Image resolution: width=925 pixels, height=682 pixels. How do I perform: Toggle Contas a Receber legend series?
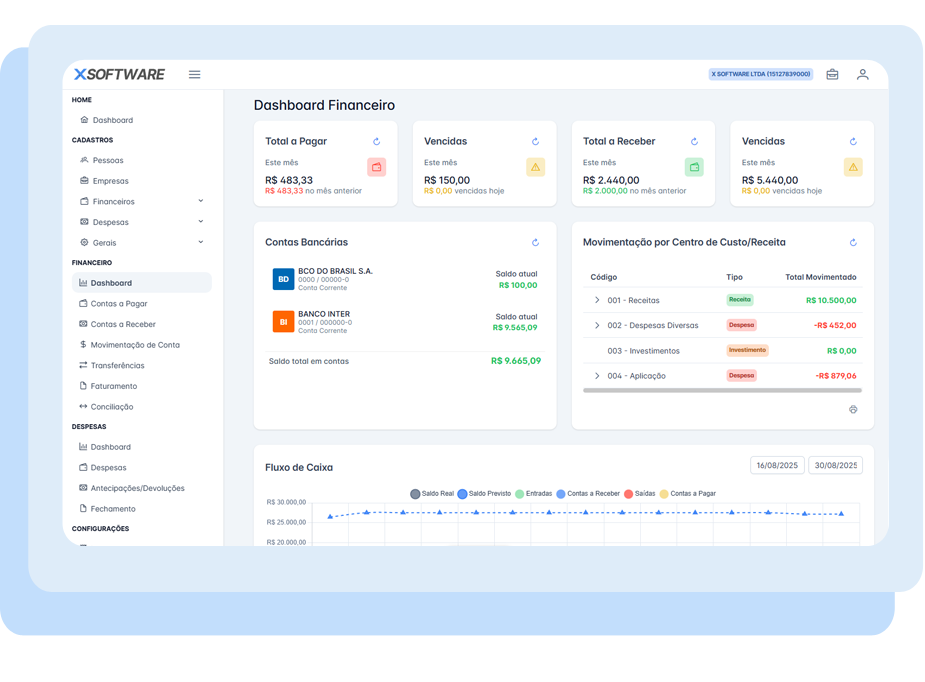[588, 494]
